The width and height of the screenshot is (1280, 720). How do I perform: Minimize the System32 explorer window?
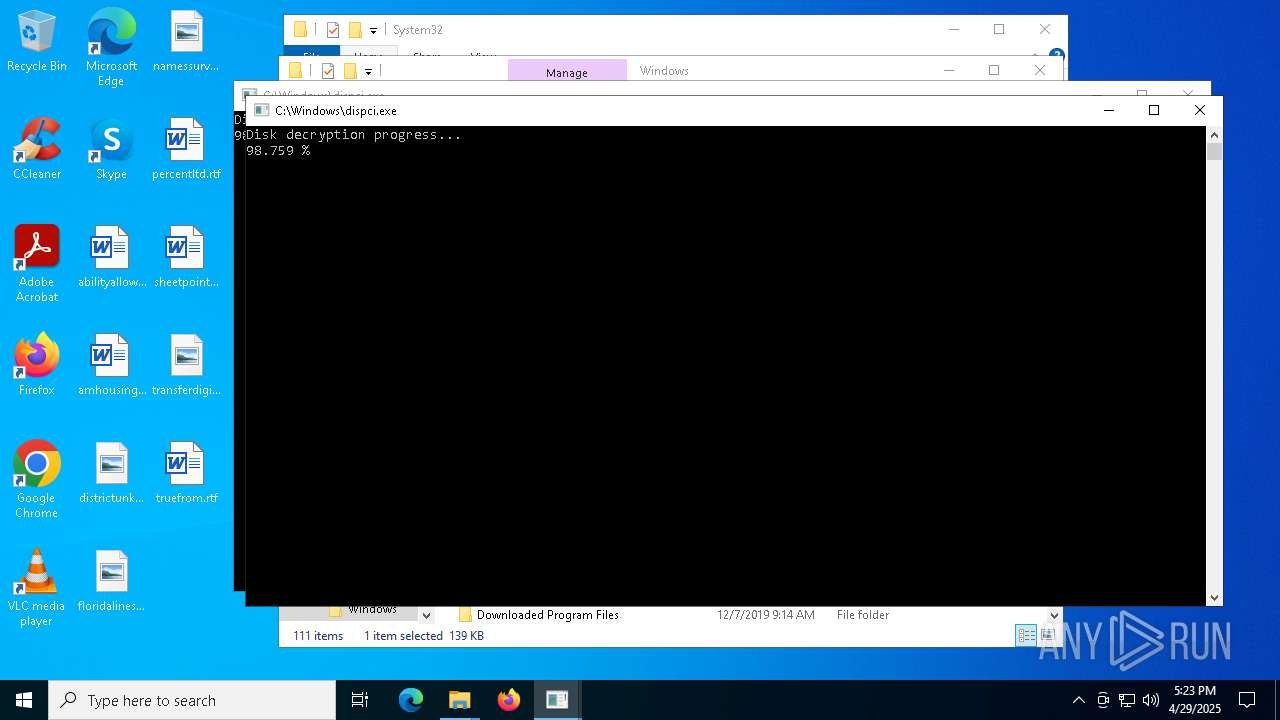pyautogui.click(x=953, y=29)
